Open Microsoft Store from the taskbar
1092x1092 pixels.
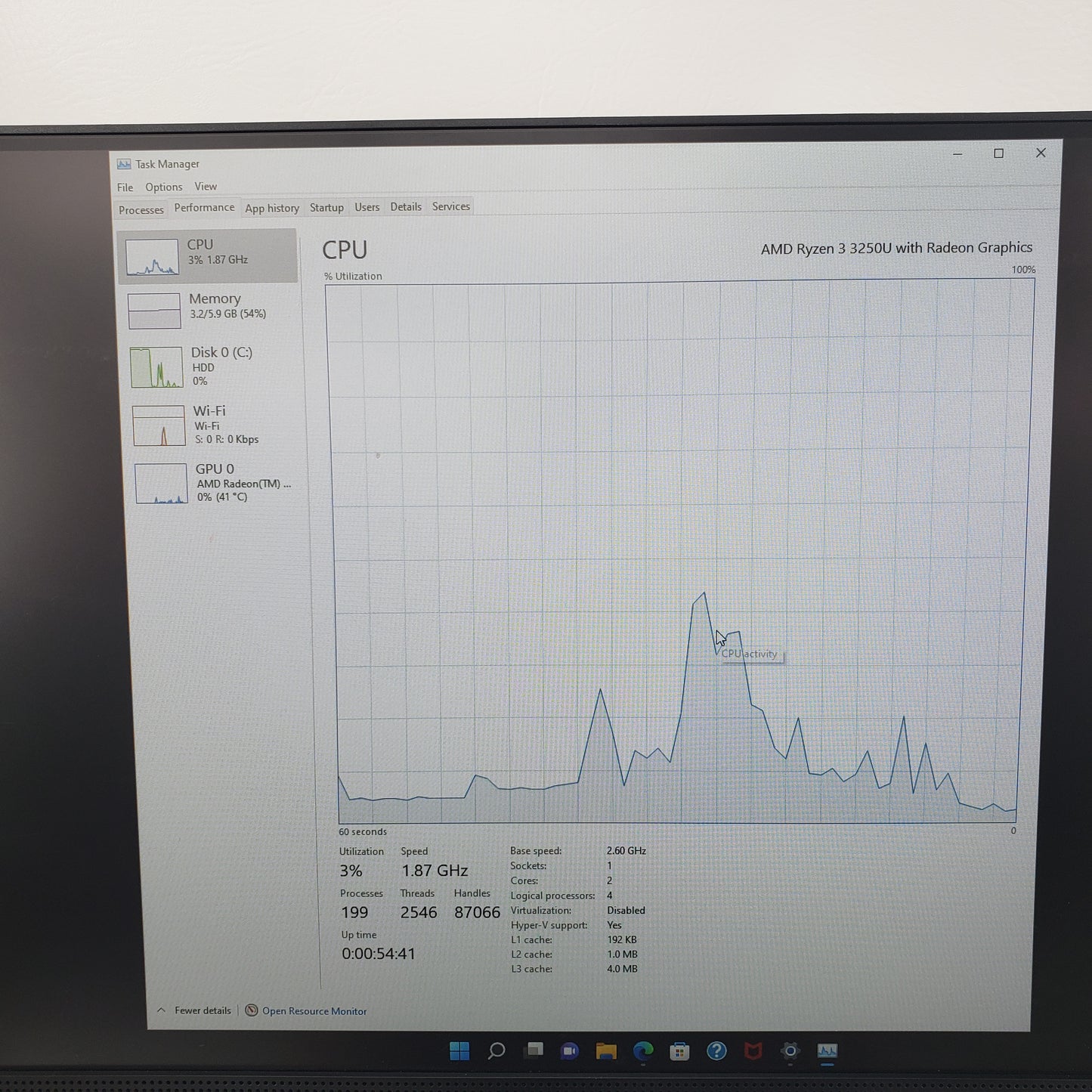click(679, 1051)
